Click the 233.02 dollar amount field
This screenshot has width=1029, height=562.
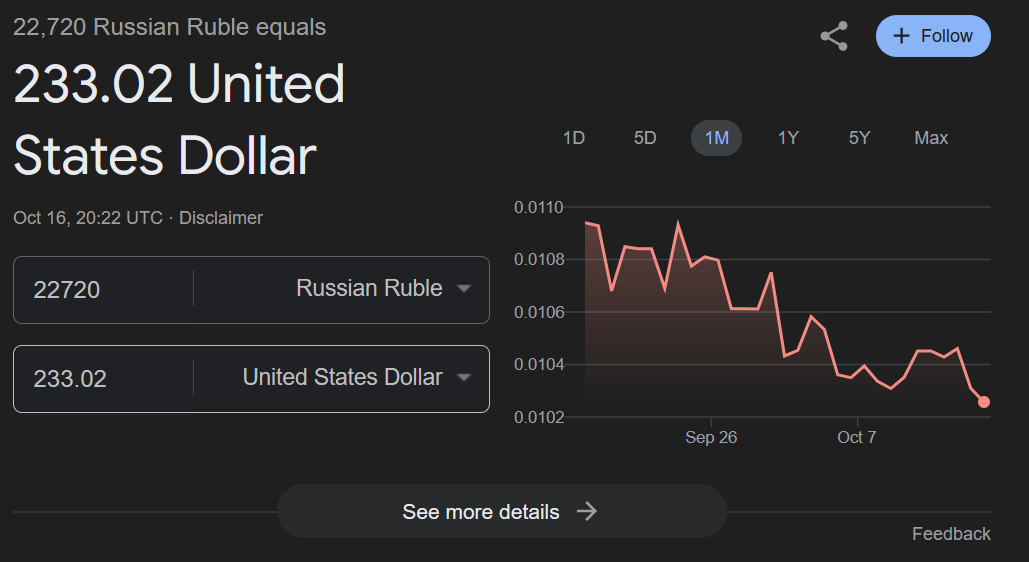click(100, 379)
